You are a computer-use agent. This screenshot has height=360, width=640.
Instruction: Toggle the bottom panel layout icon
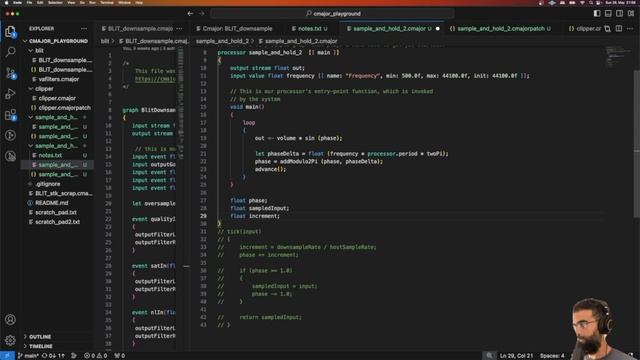pyautogui.click(x=608, y=13)
